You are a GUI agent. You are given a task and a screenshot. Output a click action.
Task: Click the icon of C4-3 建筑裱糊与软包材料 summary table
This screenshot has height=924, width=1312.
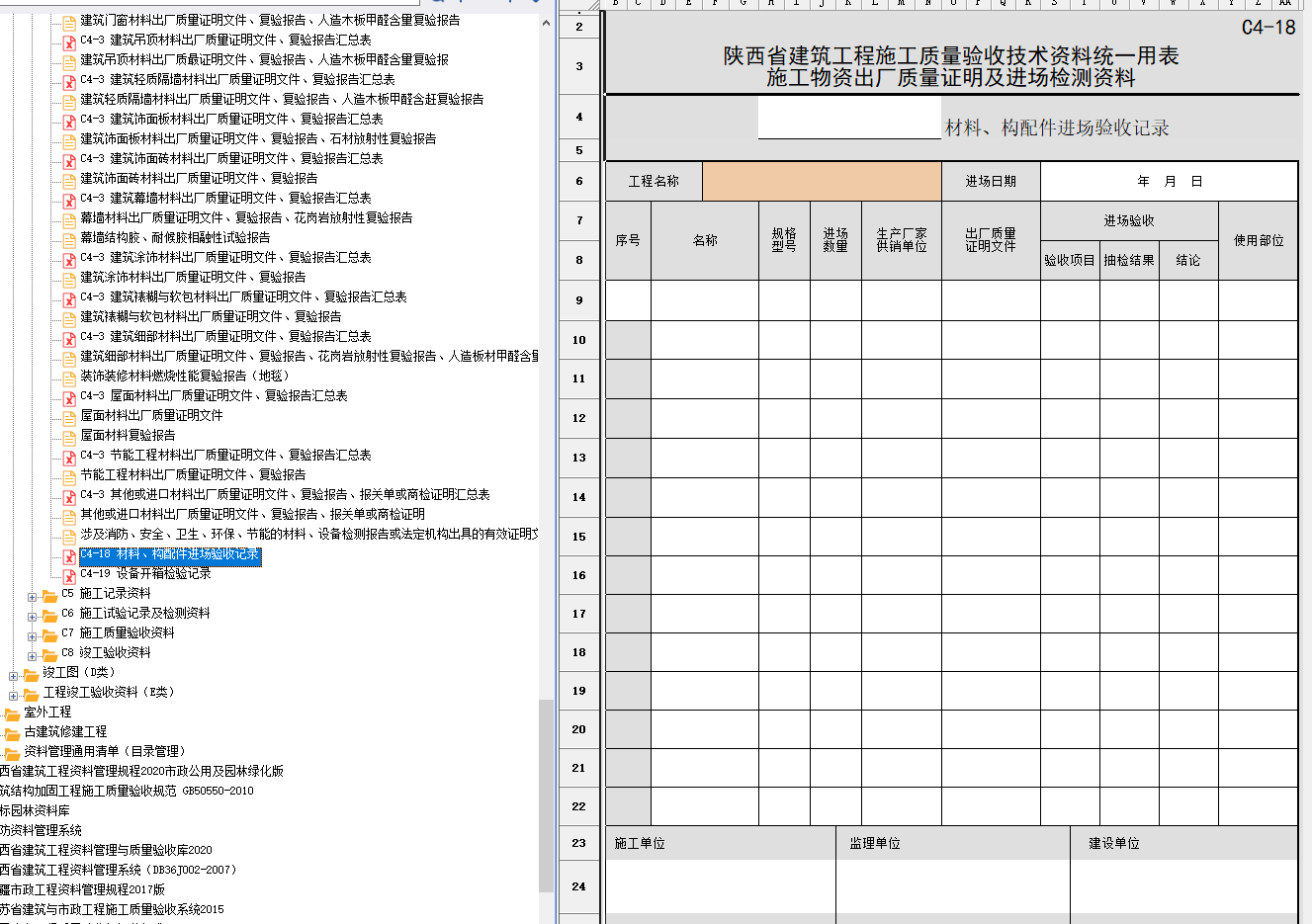tap(69, 299)
